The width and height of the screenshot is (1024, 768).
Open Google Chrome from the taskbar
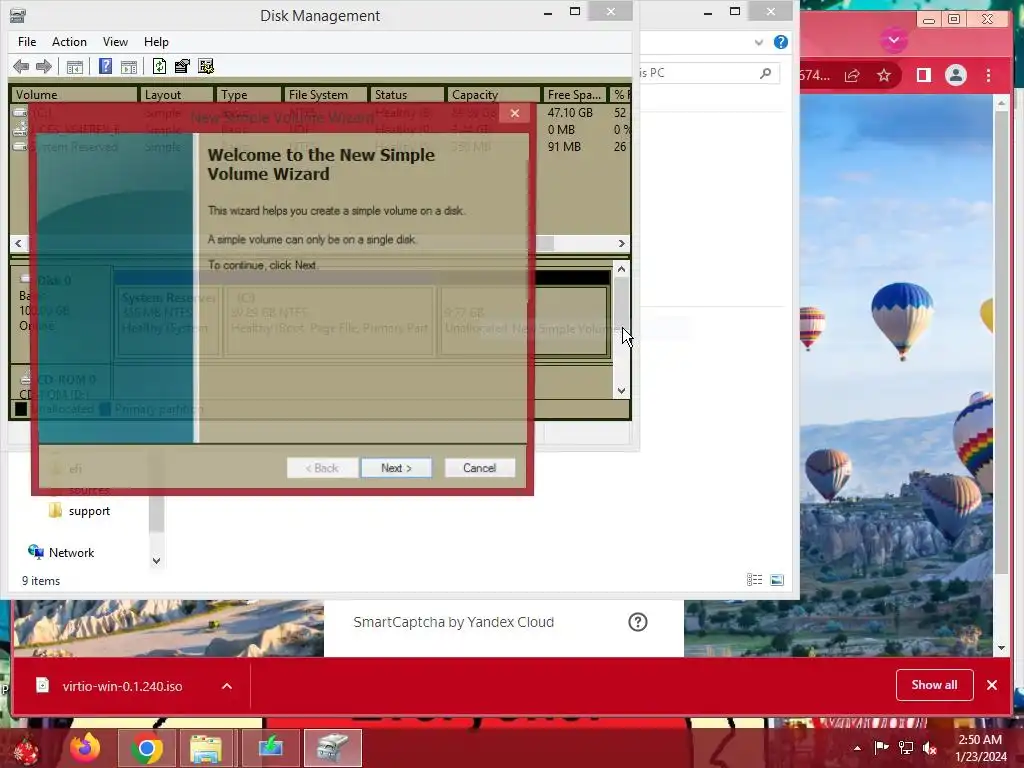click(x=147, y=748)
